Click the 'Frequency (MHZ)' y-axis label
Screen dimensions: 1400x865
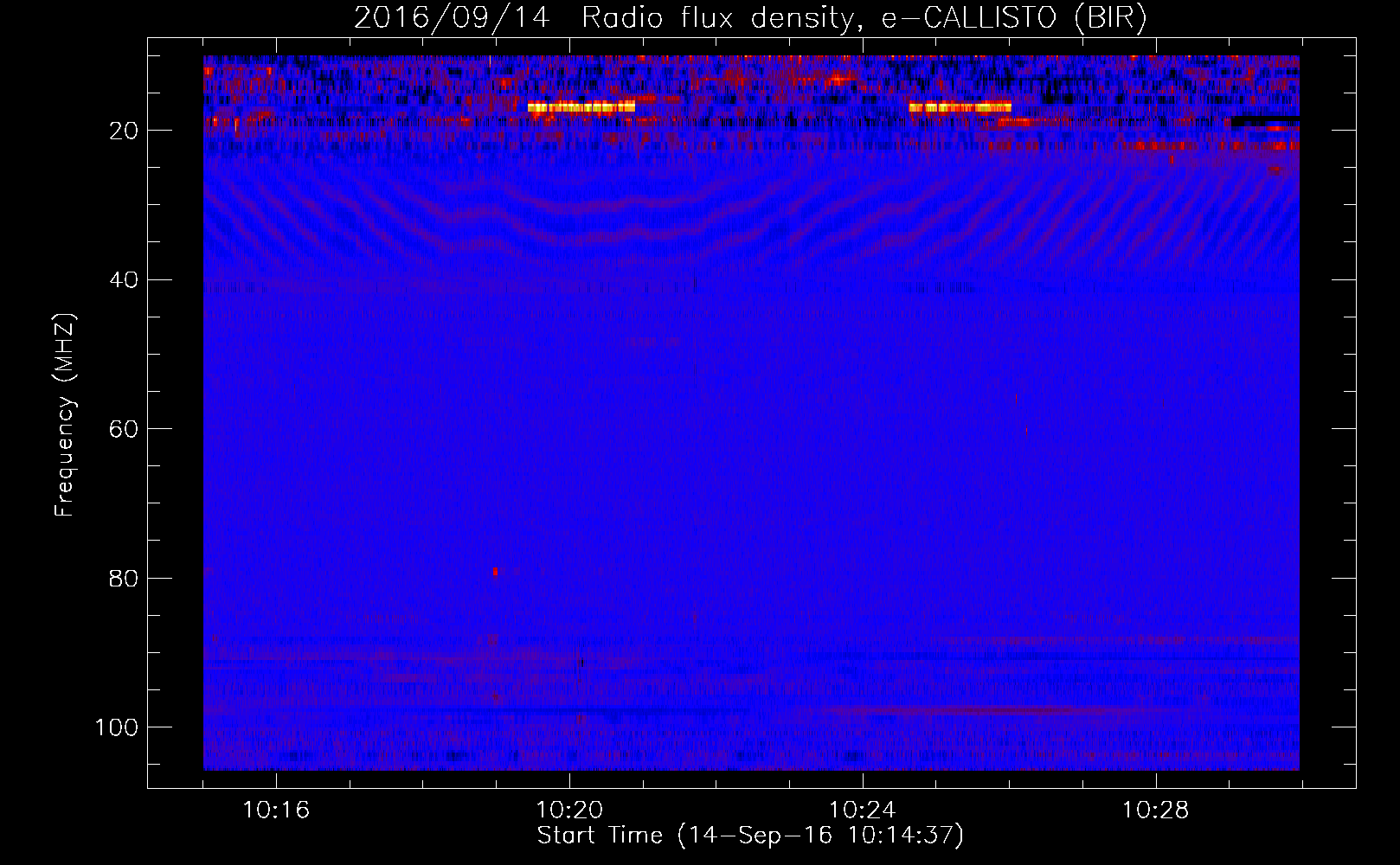[65, 415]
